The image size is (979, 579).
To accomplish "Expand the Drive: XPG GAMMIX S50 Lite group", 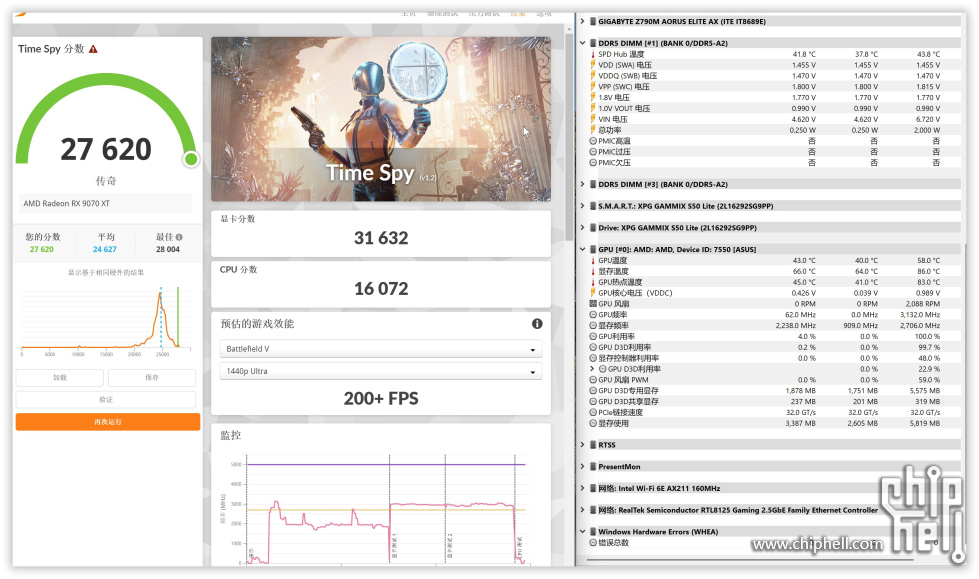I will pyautogui.click(x=583, y=228).
